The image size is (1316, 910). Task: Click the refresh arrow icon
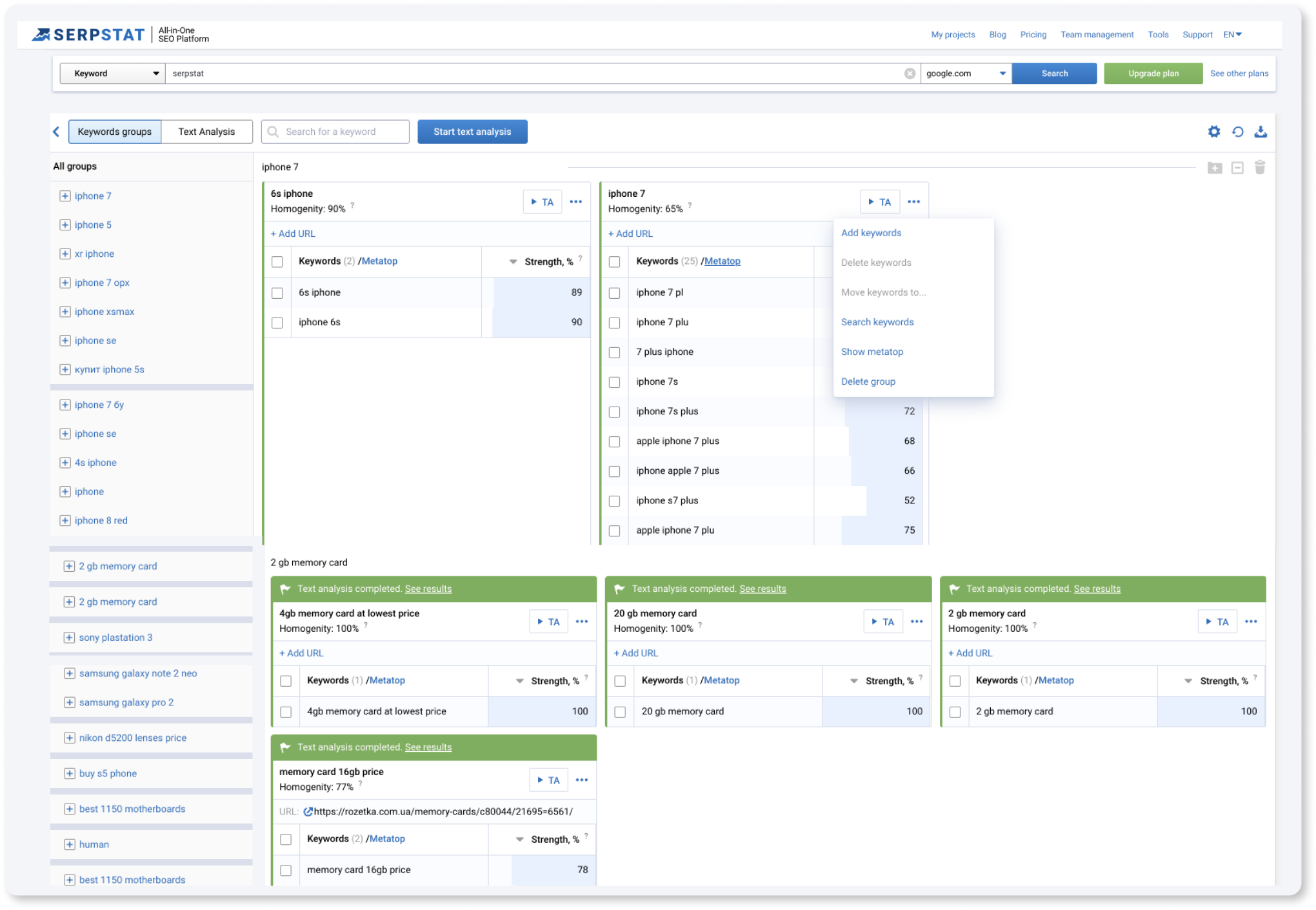(x=1237, y=132)
